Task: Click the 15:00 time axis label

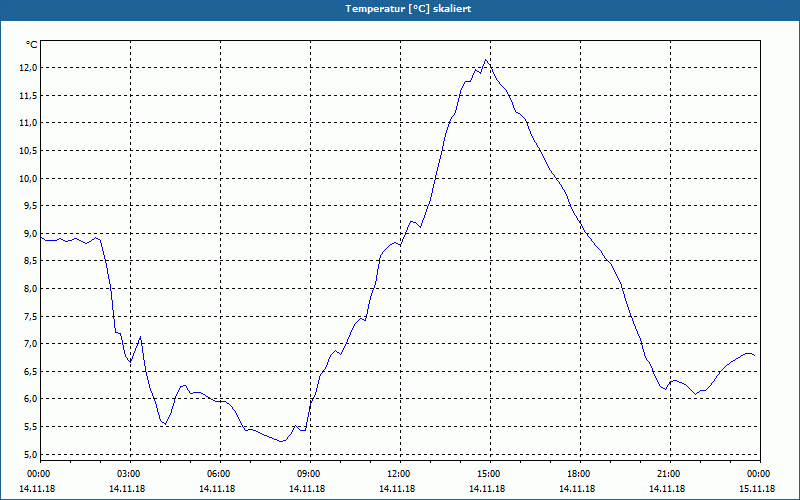Action: pyautogui.click(x=490, y=474)
